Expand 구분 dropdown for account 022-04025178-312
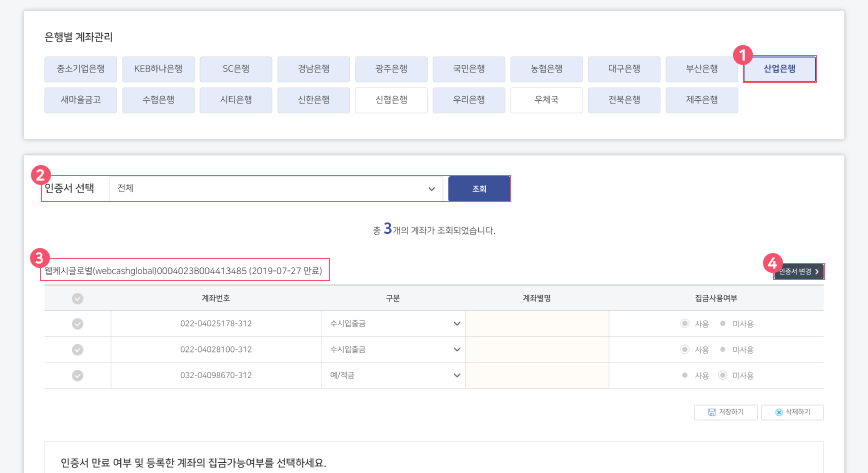Screen dimensions: 868x473 tap(388, 323)
